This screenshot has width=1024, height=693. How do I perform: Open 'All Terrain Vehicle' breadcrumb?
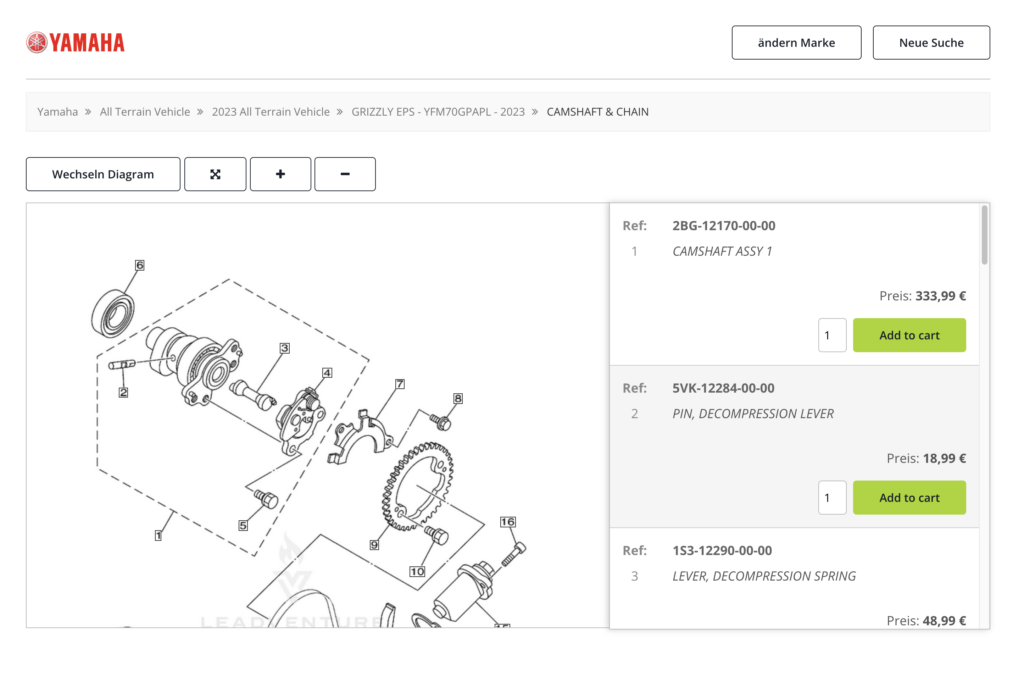145,112
